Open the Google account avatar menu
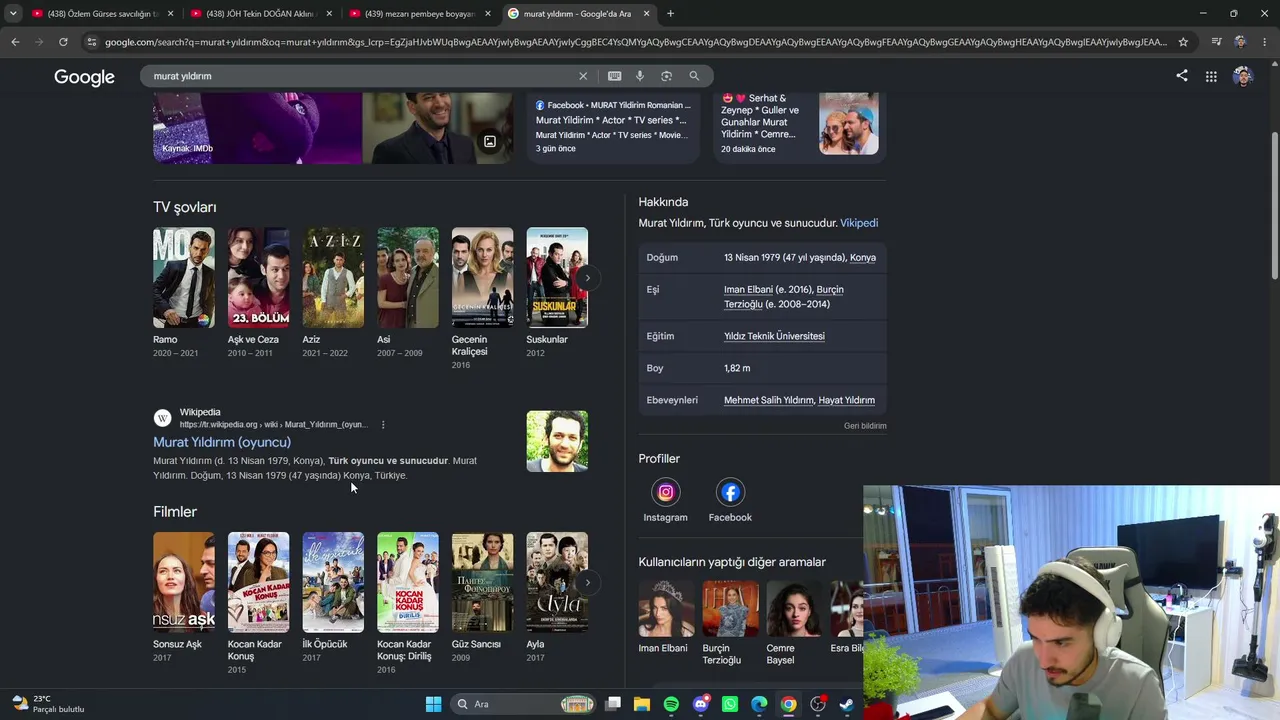This screenshot has width=1280, height=720. [1243, 76]
